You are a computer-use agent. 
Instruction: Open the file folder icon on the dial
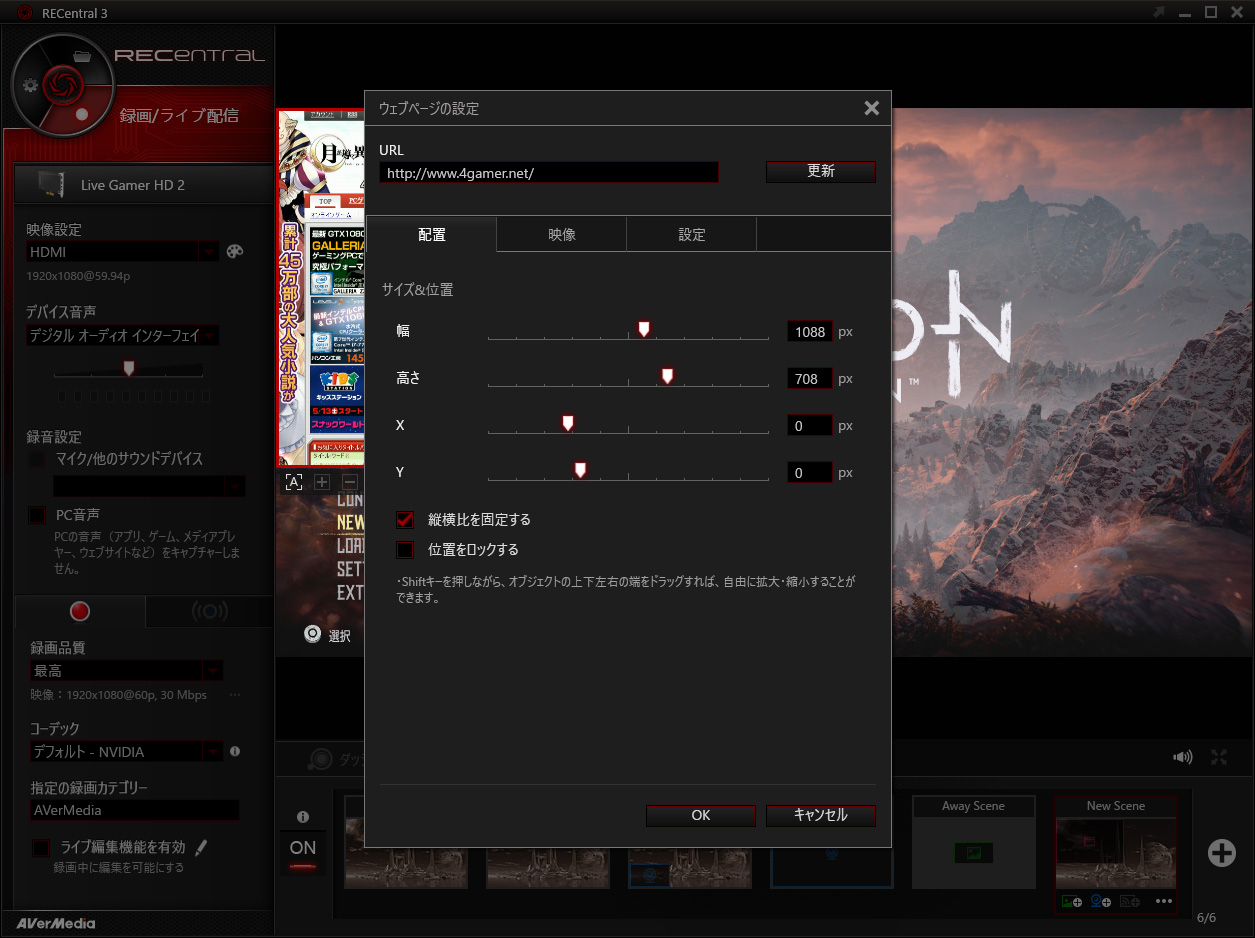pyautogui.click(x=83, y=56)
